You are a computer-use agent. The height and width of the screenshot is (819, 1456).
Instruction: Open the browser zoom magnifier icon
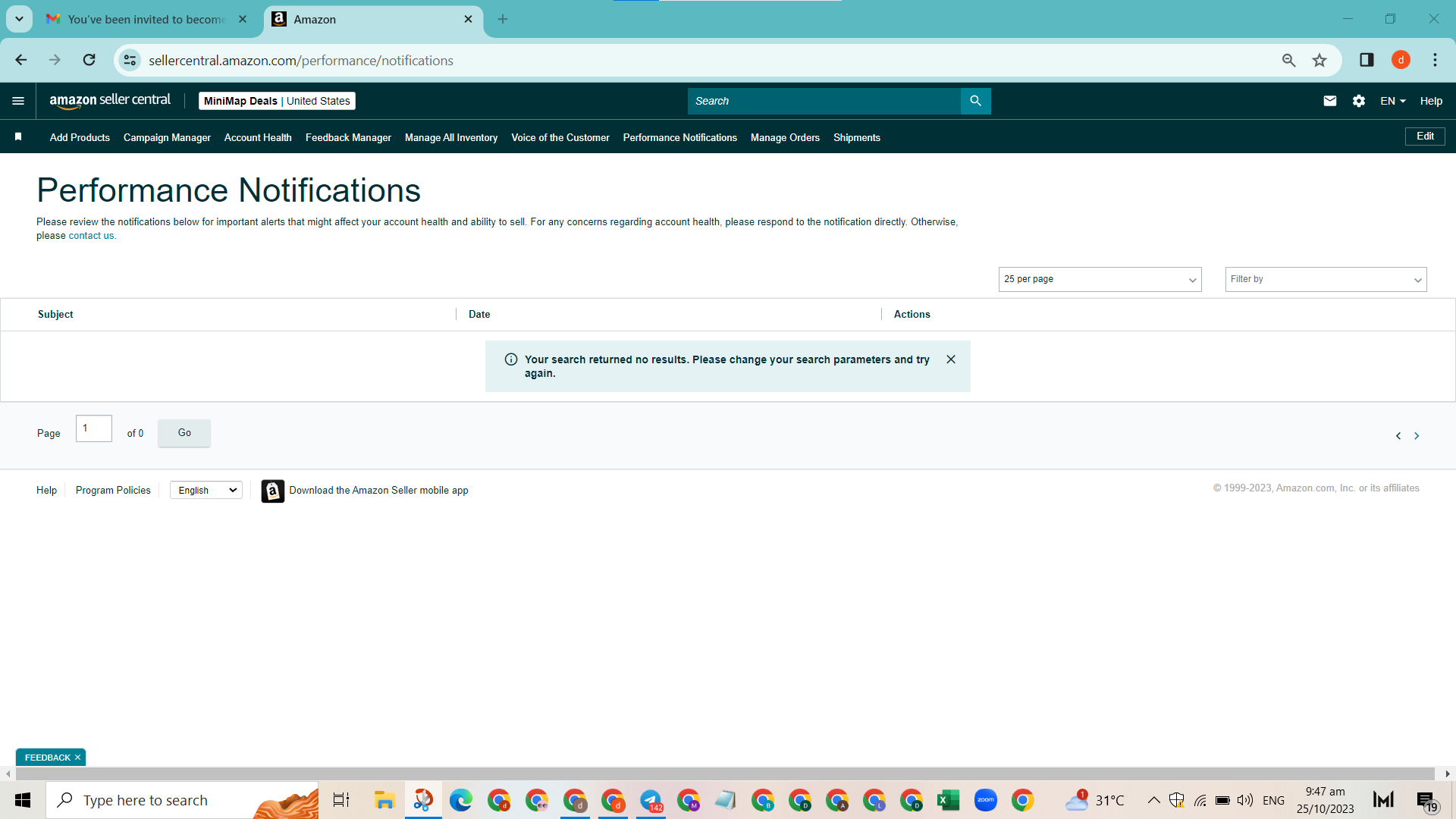click(x=1288, y=60)
